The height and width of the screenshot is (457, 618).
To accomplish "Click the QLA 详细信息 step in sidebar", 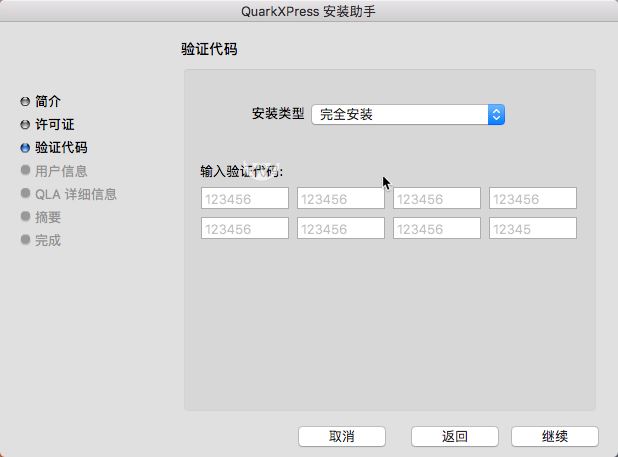I will (76, 194).
